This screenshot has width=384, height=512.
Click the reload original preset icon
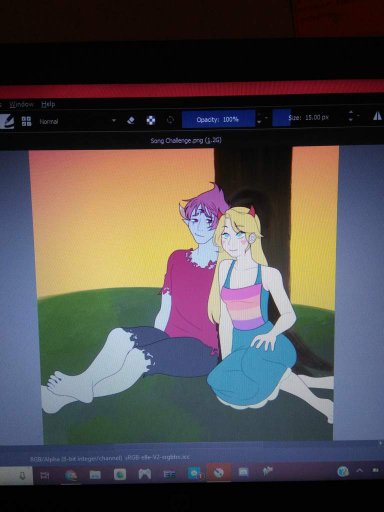click(170, 120)
